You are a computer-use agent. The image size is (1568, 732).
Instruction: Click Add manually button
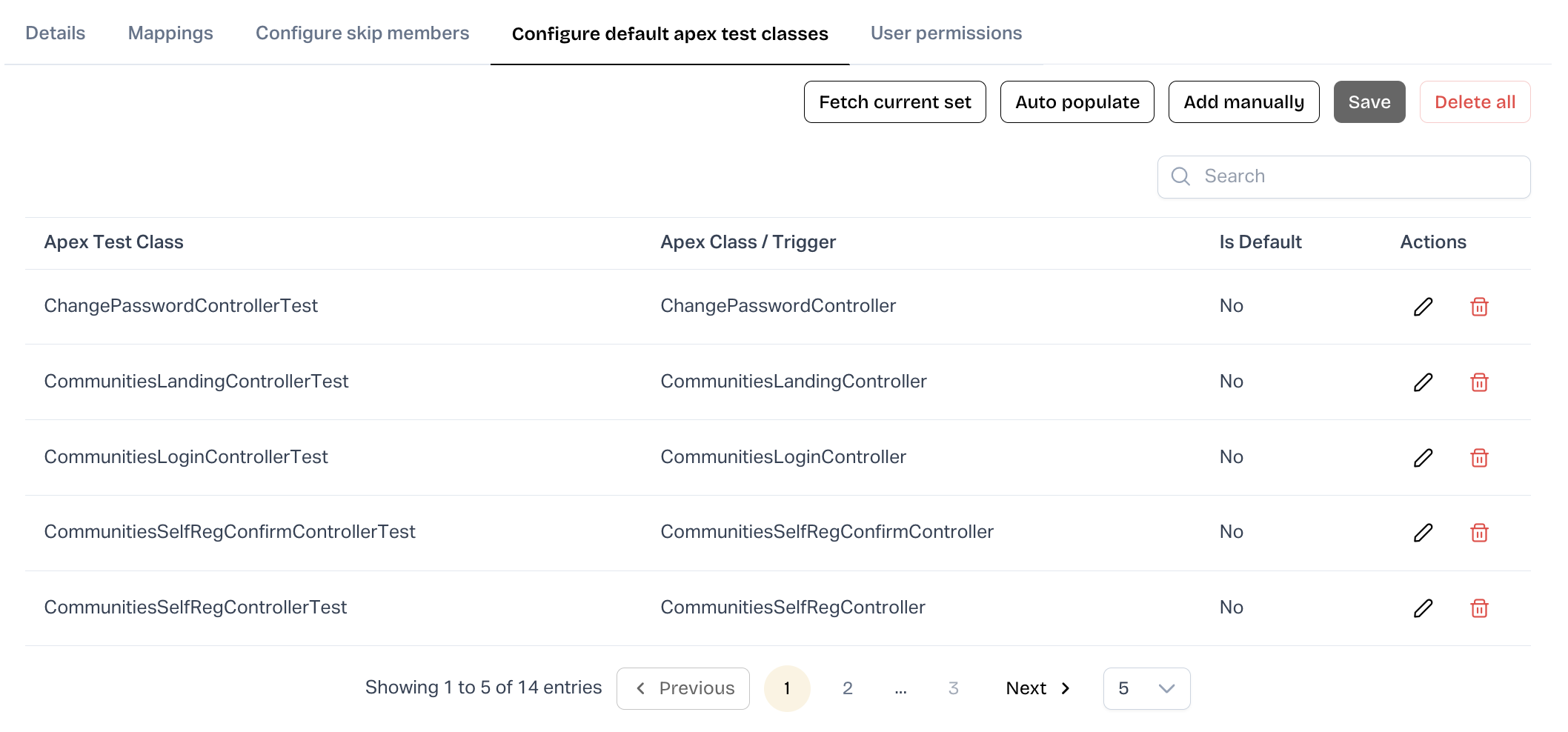point(1243,102)
